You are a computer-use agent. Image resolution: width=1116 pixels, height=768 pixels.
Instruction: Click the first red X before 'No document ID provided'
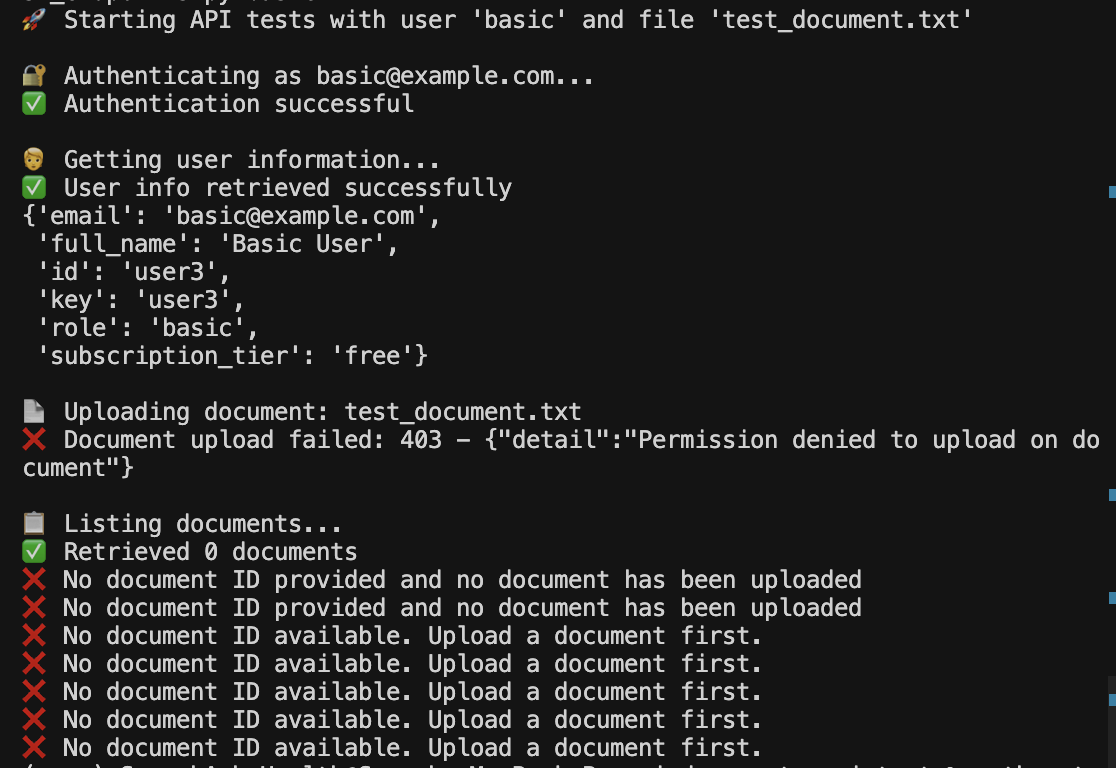click(33, 579)
